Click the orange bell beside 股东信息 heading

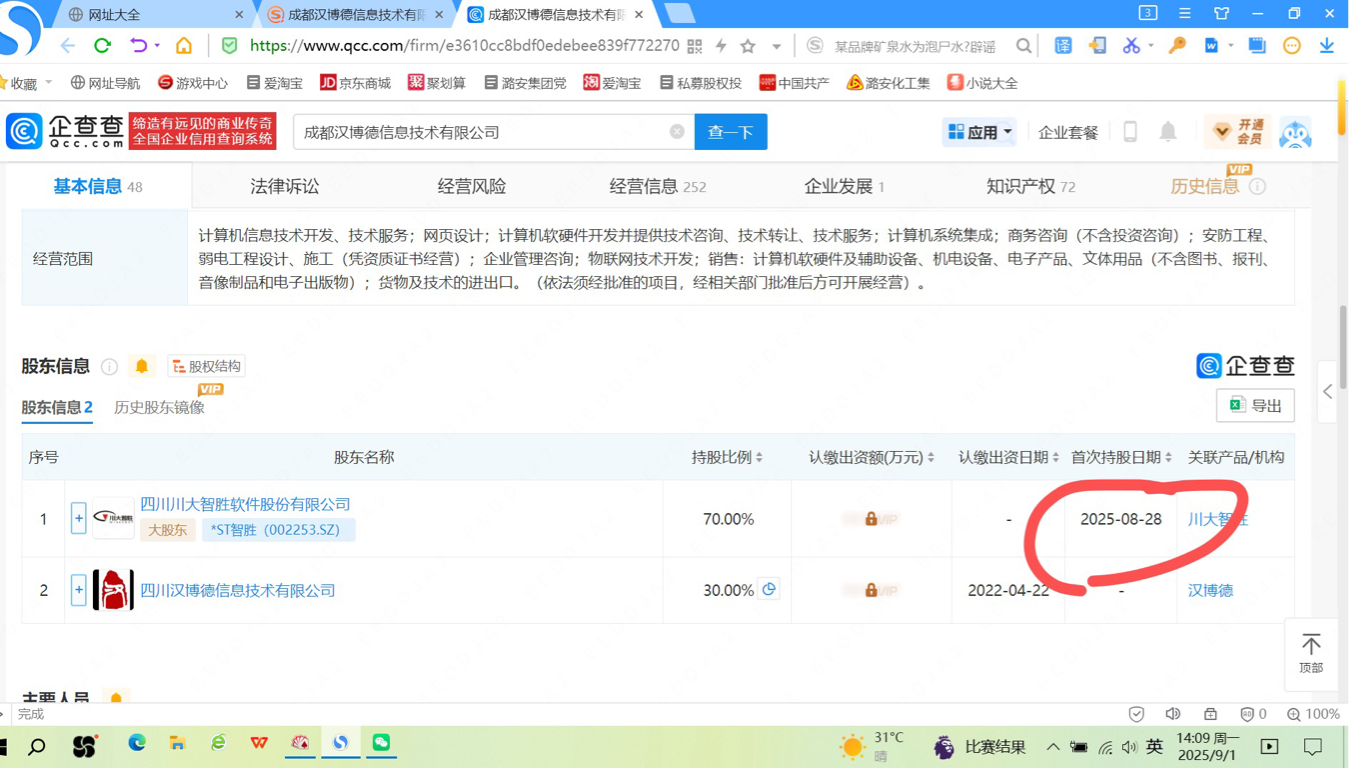click(x=142, y=366)
